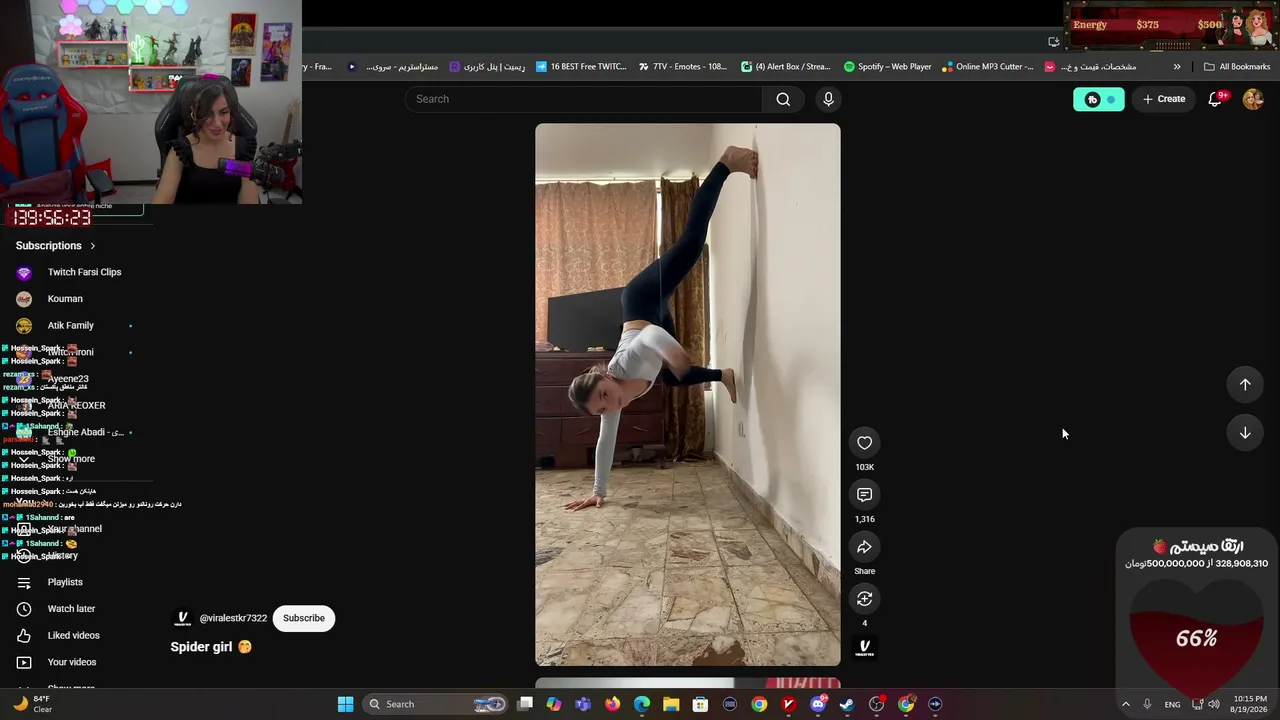This screenshot has height=720, width=1280.
Task: Open Spotify Web Player bookmark
Action: coord(887,67)
